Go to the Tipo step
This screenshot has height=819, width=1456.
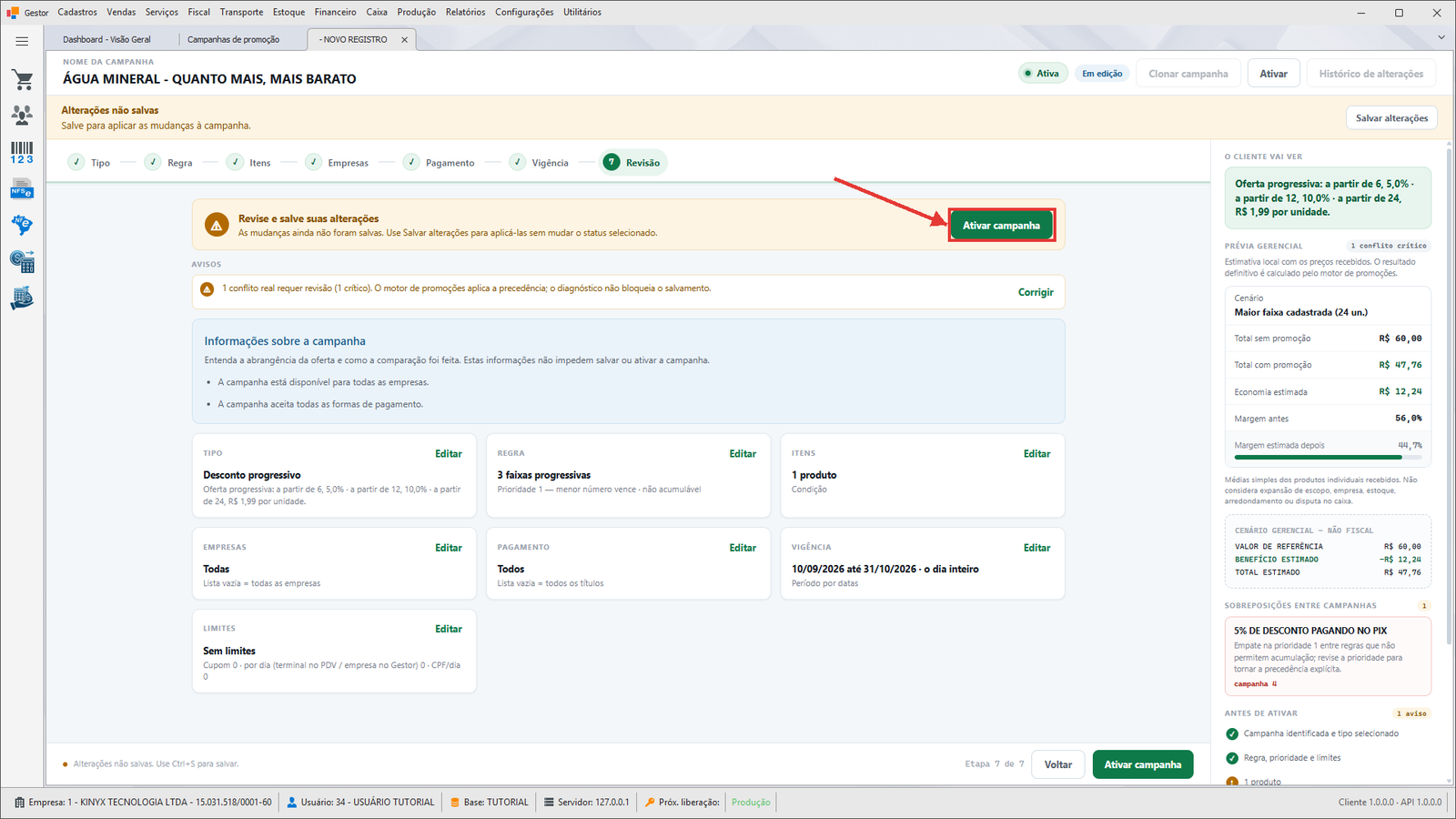[x=89, y=163]
